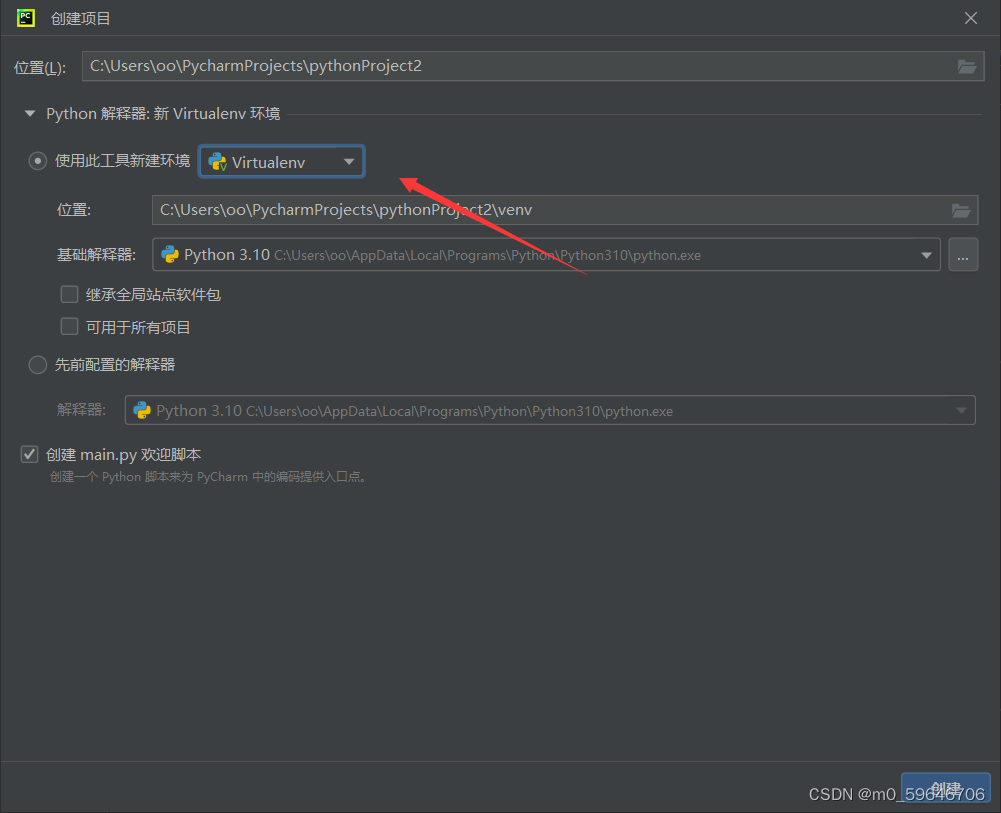Click the project location path field
Viewport: 1001px width, 813px height.
tap(533, 66)
